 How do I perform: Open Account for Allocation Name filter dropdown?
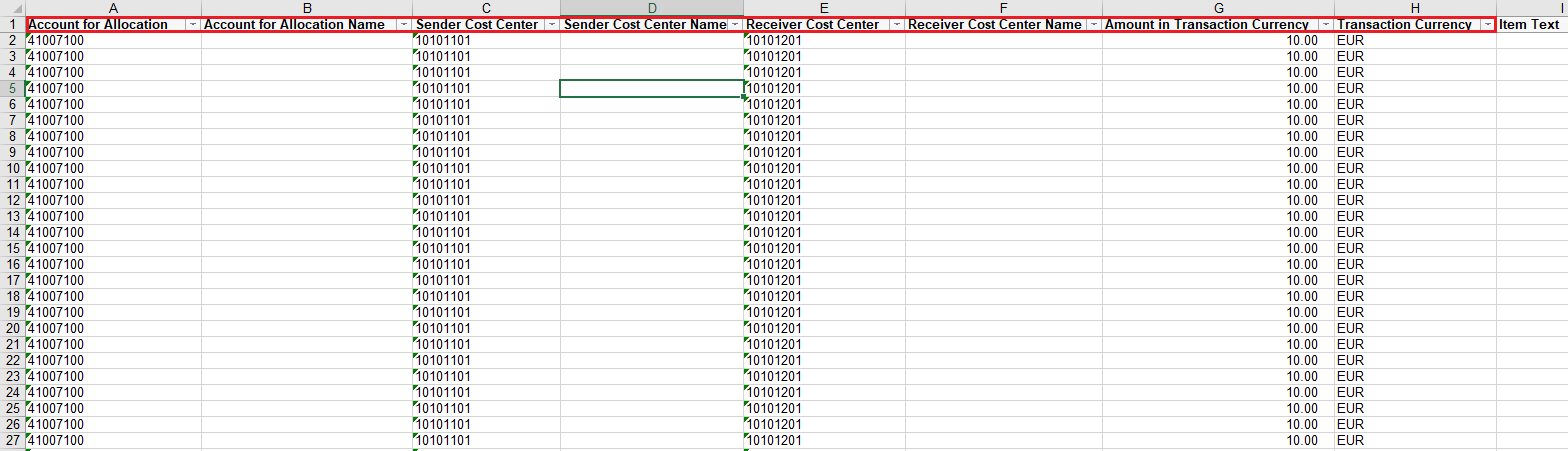tap(403, 24)
